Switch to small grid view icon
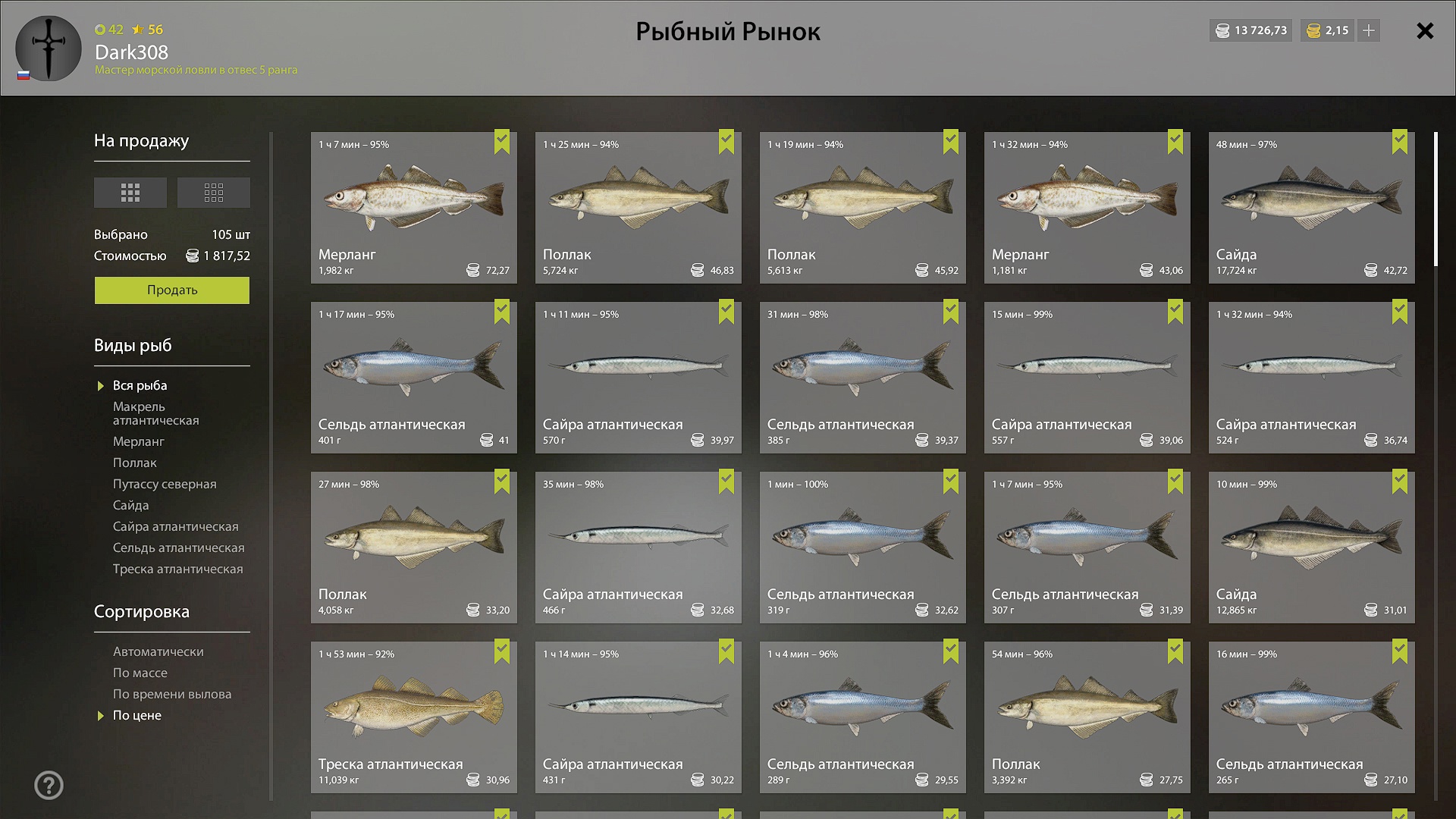This screenshot has width=1456, height=819. coord(214,193)
